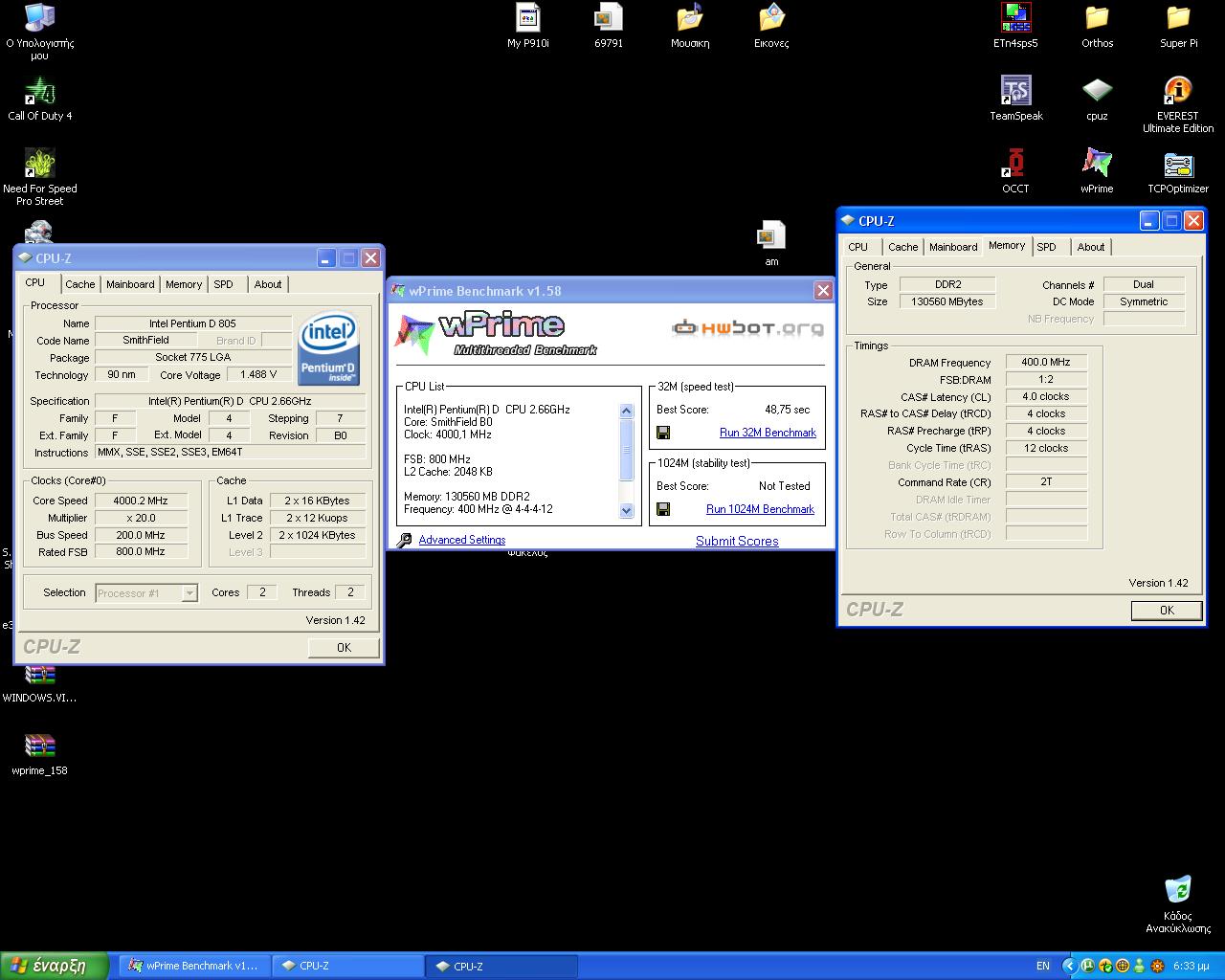
Task: Click the save icon next to Run 32M Benchmark
Action: point(663,433)
